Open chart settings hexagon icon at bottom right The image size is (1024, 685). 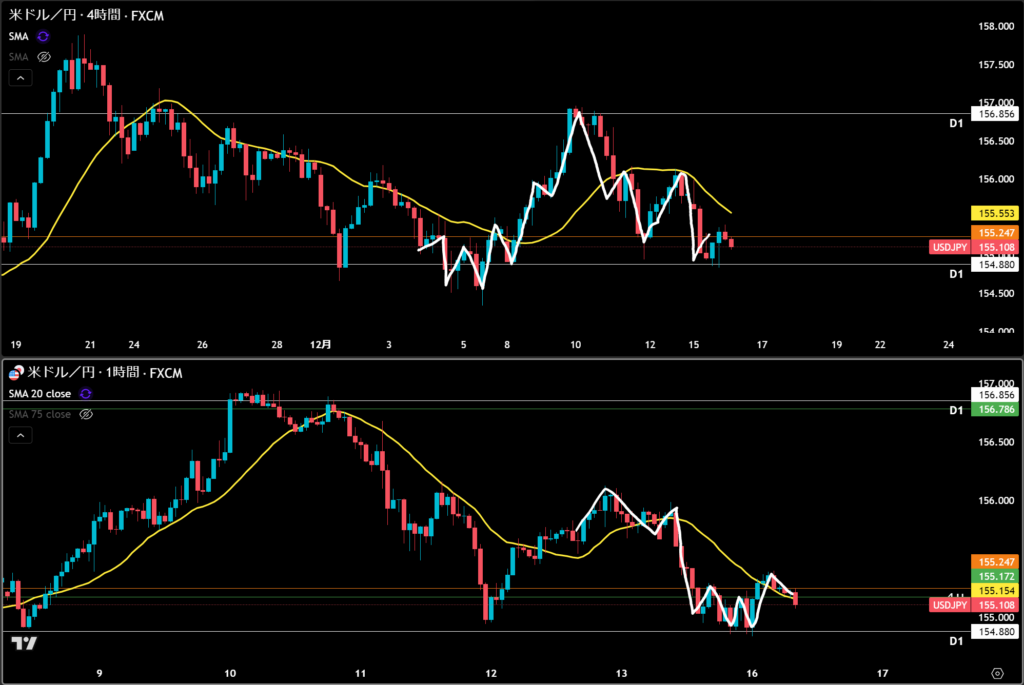pyautogui.click(x=997, y=673)
